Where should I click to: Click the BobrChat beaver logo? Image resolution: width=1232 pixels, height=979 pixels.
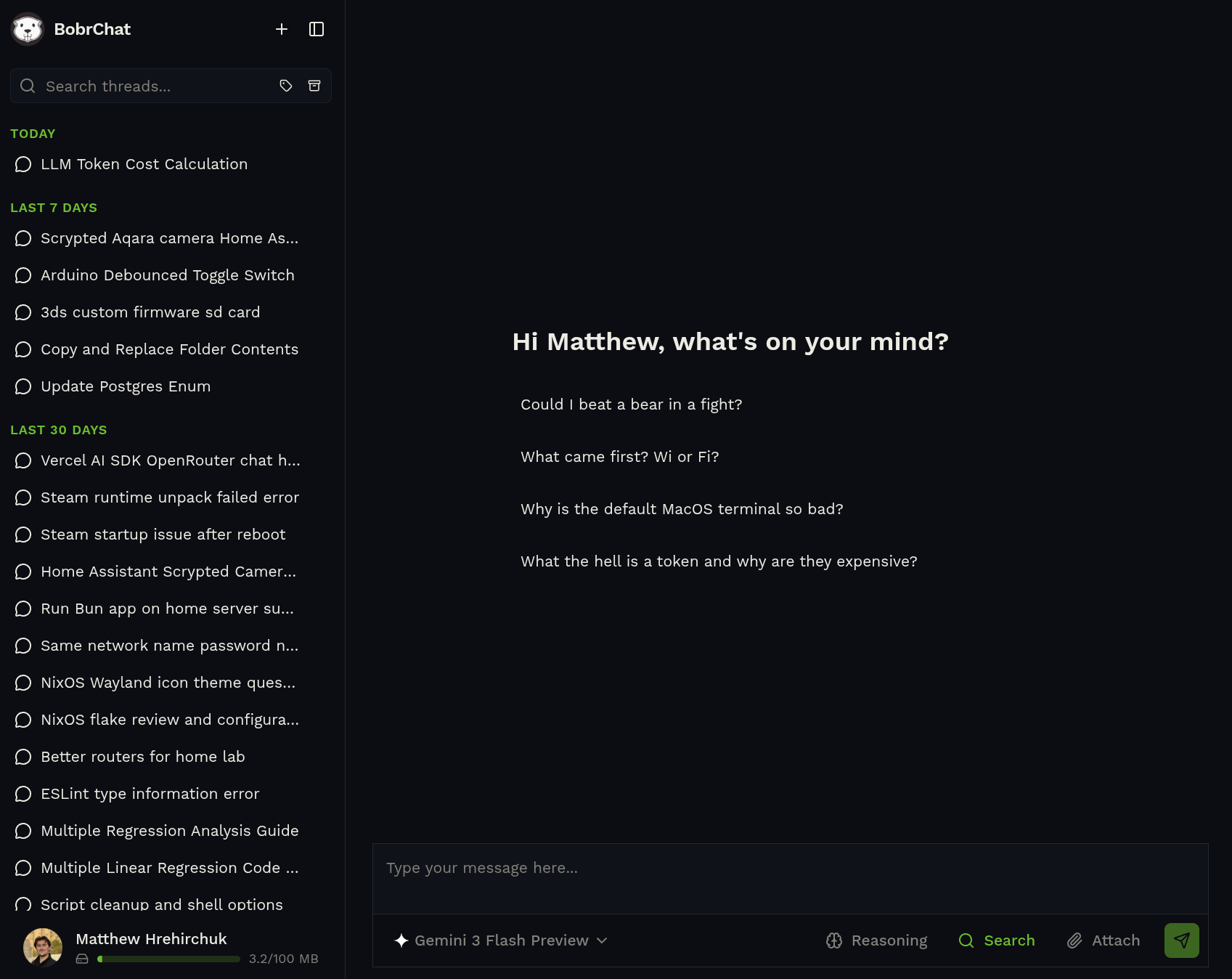[x=28, y=29]
